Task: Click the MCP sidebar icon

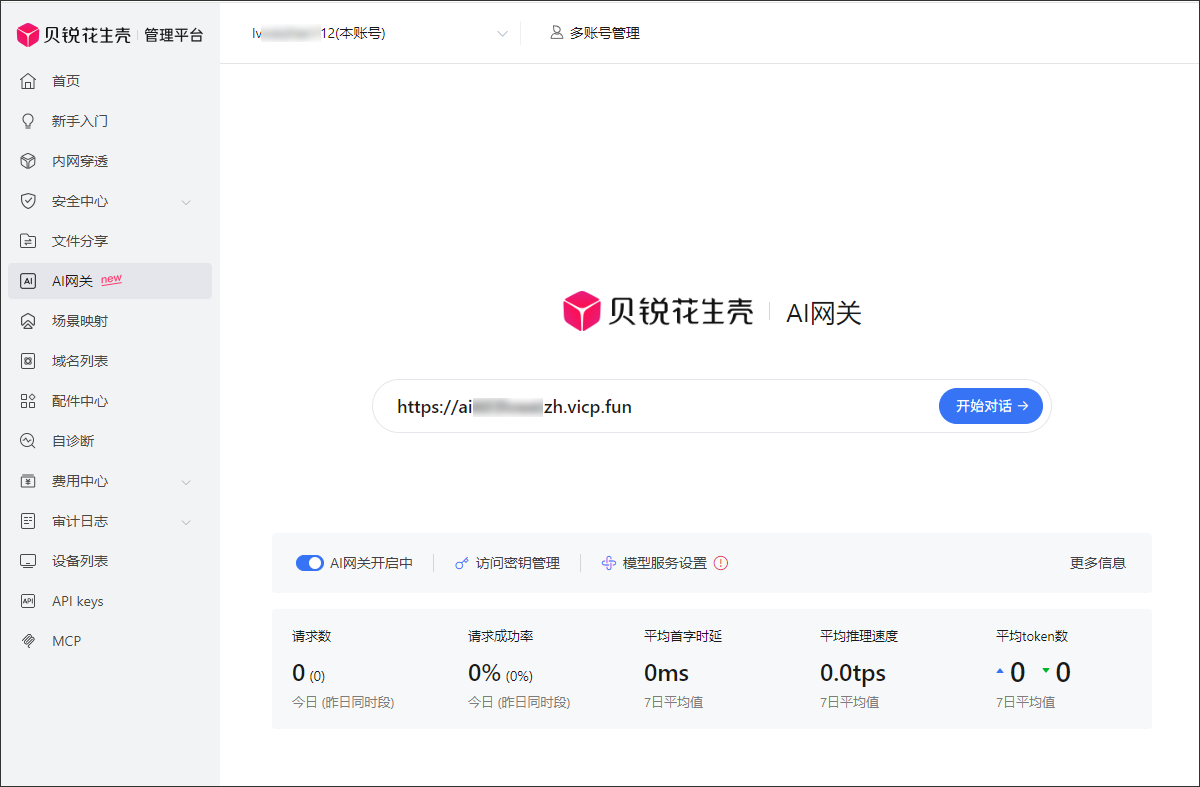Action: click(28, 641)
